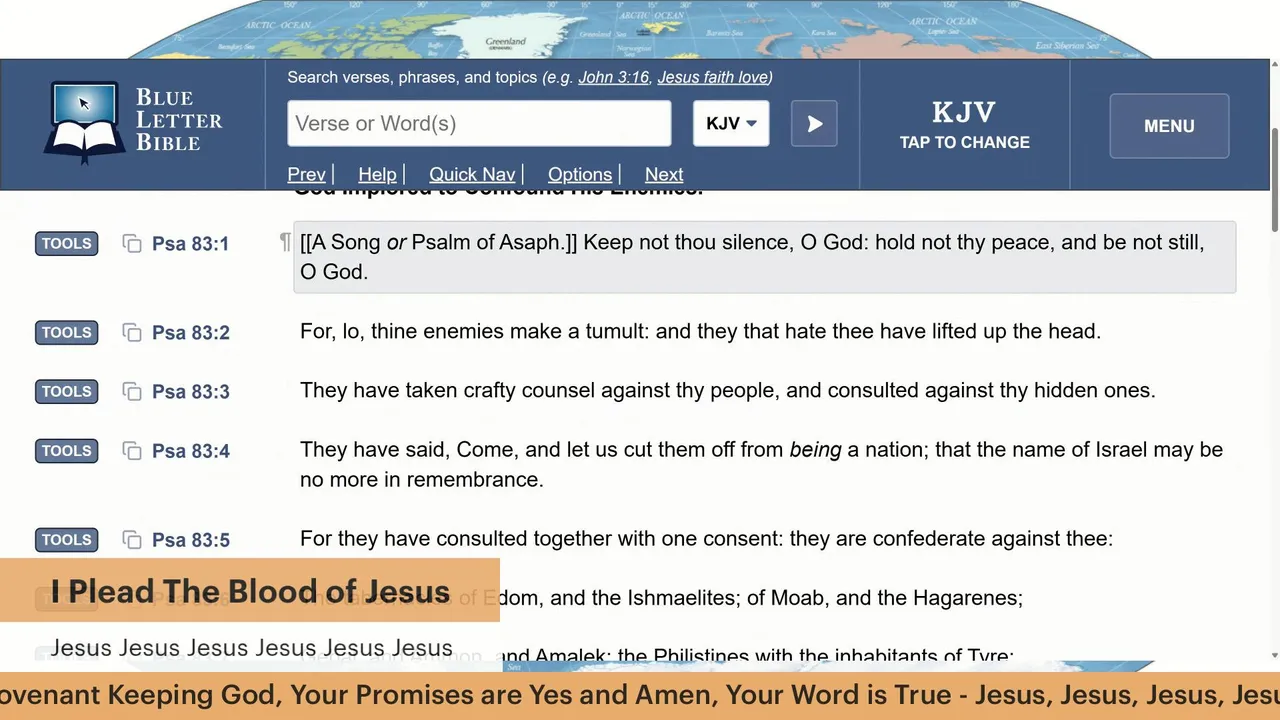Copy verse Psa 83:4 icon
The height and width of the screenshot is (720, 1280).
pyautogui.click(x=132, y=451)
